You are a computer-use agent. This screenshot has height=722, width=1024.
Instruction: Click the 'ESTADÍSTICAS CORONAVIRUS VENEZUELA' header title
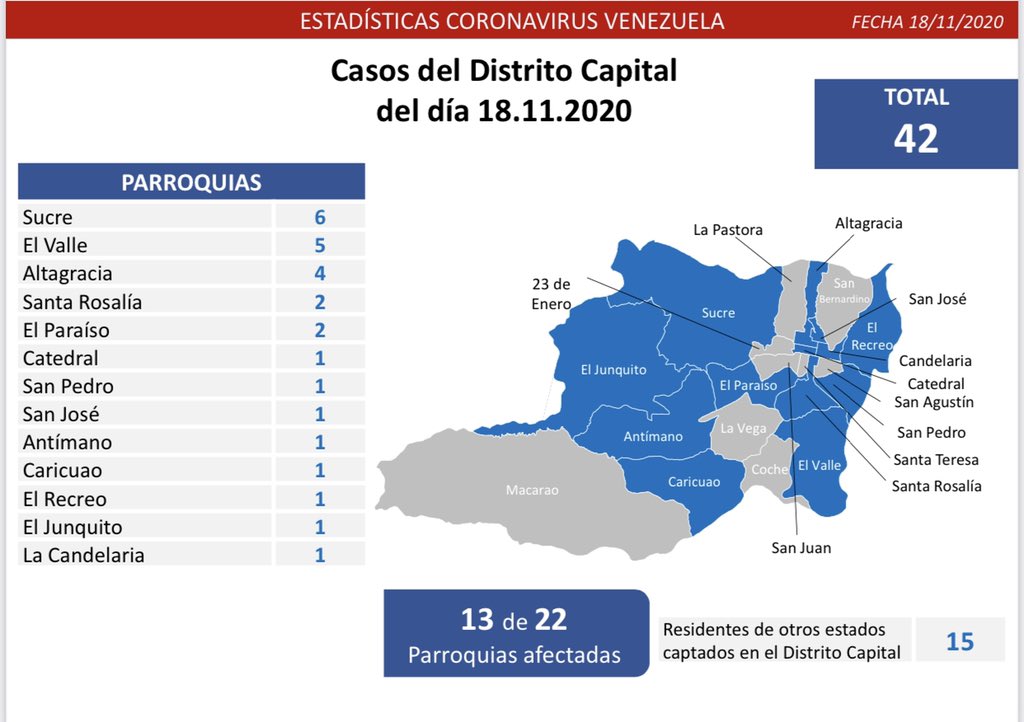pyautogui.click(x=512, y=21)
